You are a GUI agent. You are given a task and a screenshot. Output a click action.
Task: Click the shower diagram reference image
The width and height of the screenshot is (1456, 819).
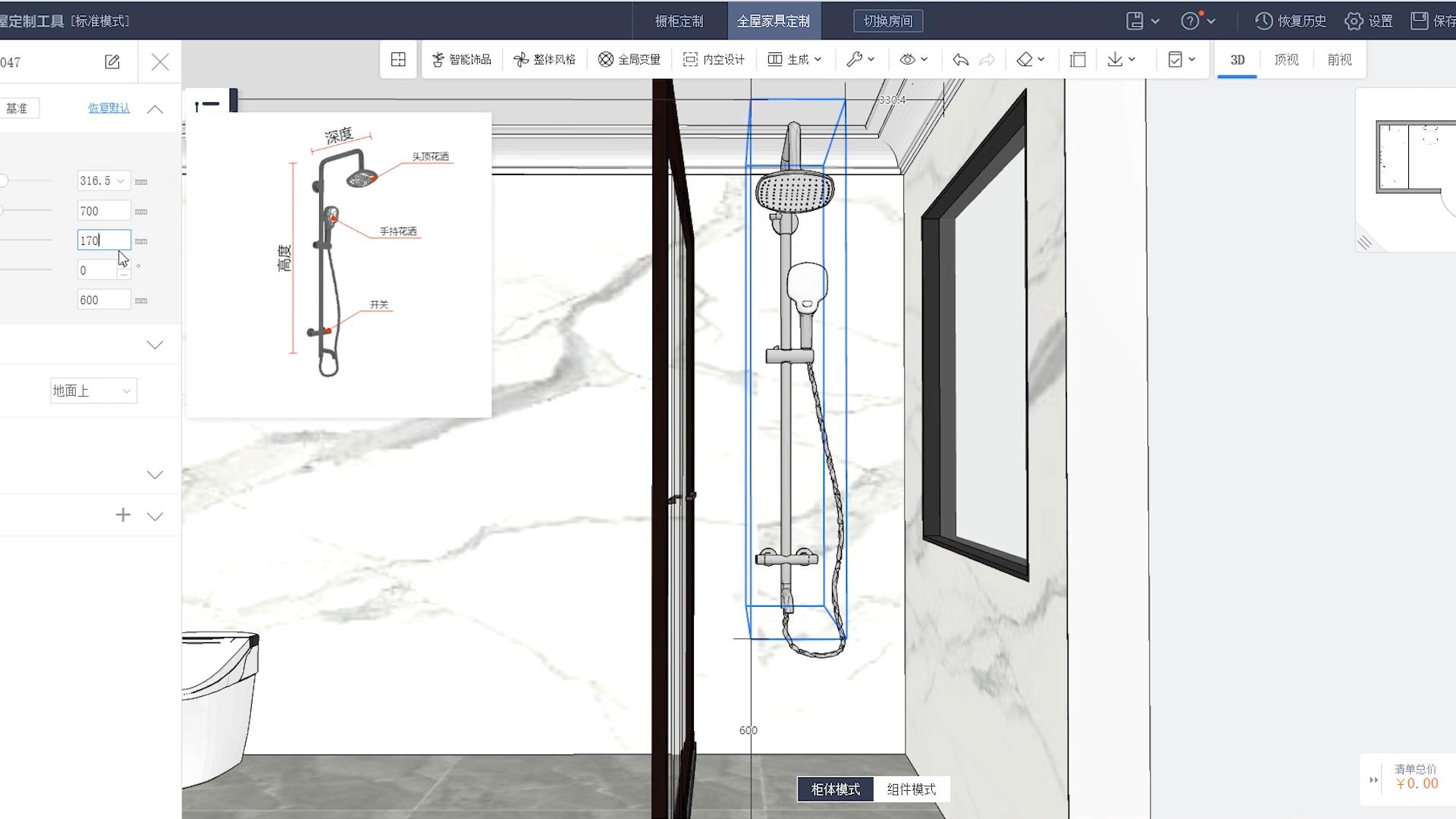339,265
